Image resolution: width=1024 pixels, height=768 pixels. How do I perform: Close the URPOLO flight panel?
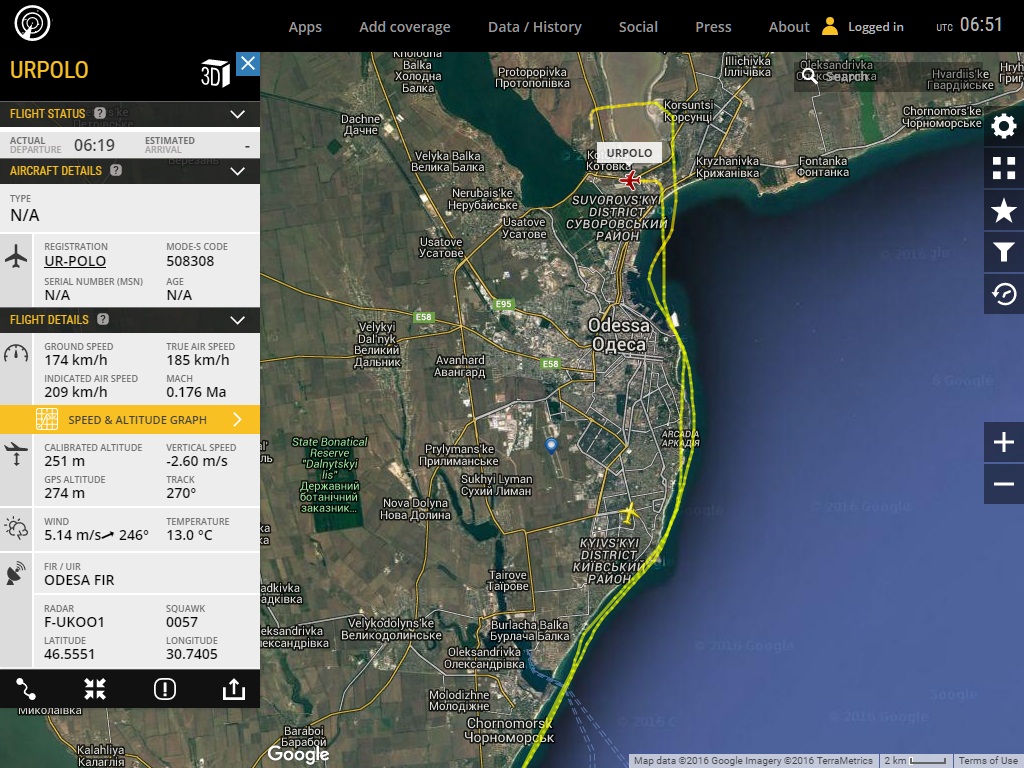click(x=248, y=64)
